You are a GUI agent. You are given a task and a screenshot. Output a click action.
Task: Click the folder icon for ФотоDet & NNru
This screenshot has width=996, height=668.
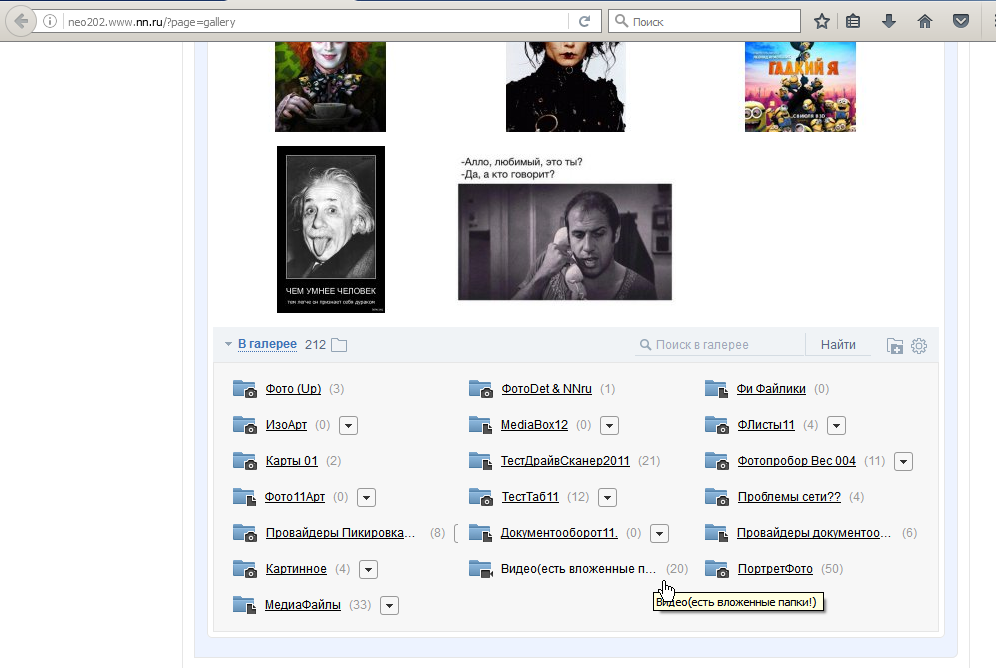(x=480, y=389)
